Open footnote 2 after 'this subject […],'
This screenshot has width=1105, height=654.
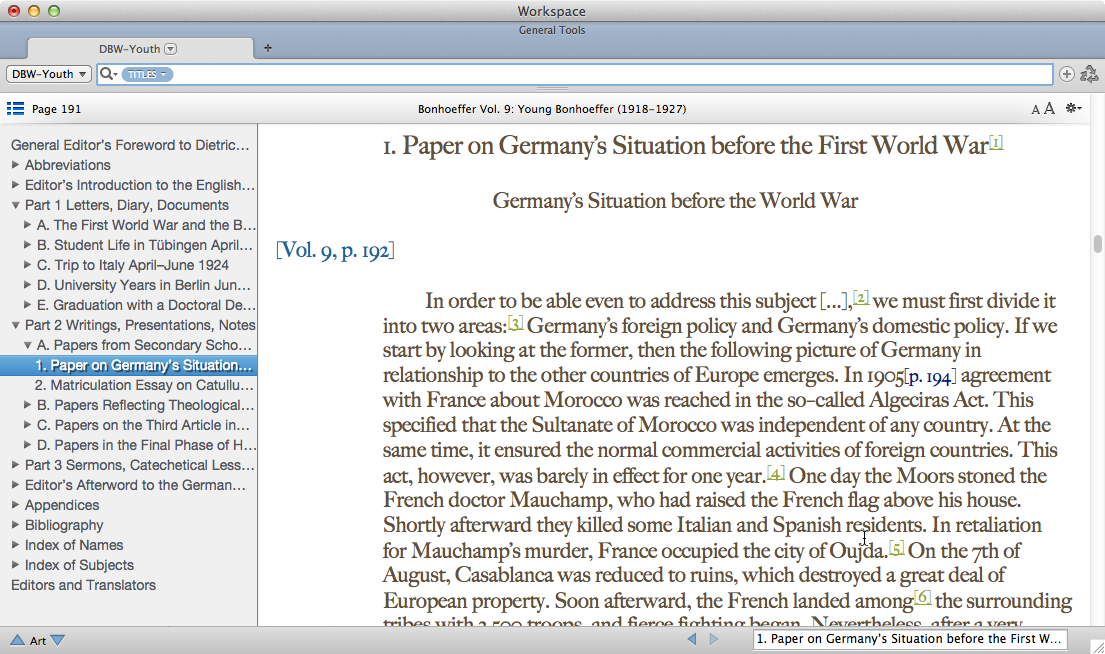pos(860,297)
